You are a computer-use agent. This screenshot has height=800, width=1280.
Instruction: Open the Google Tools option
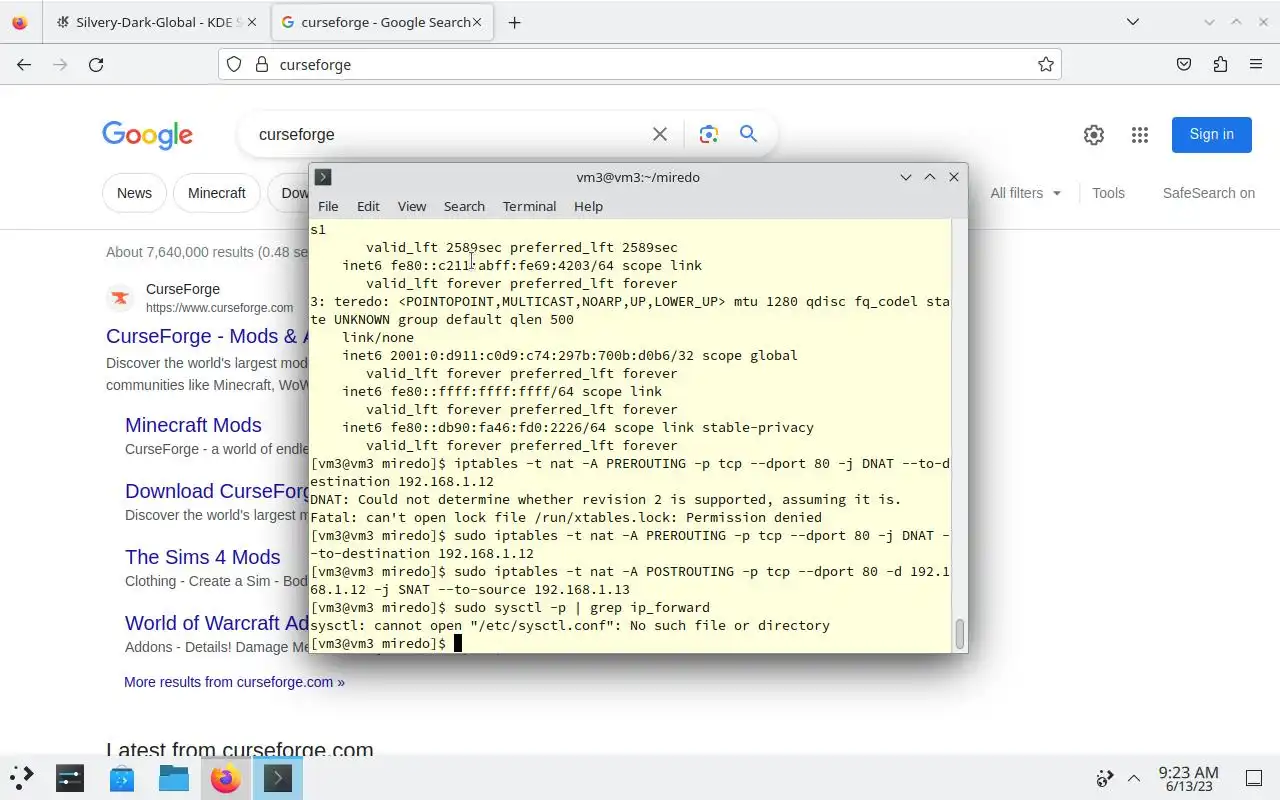coord(1108,193)
